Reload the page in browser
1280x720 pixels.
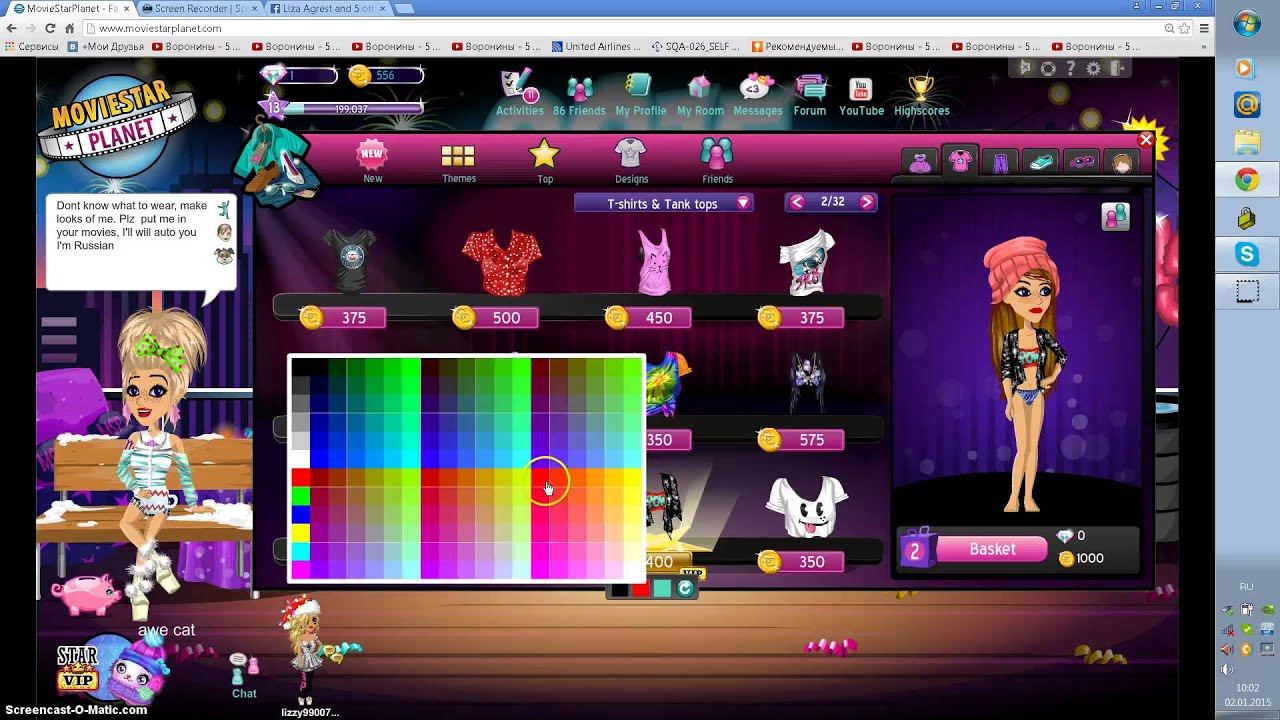coord(49,28)
